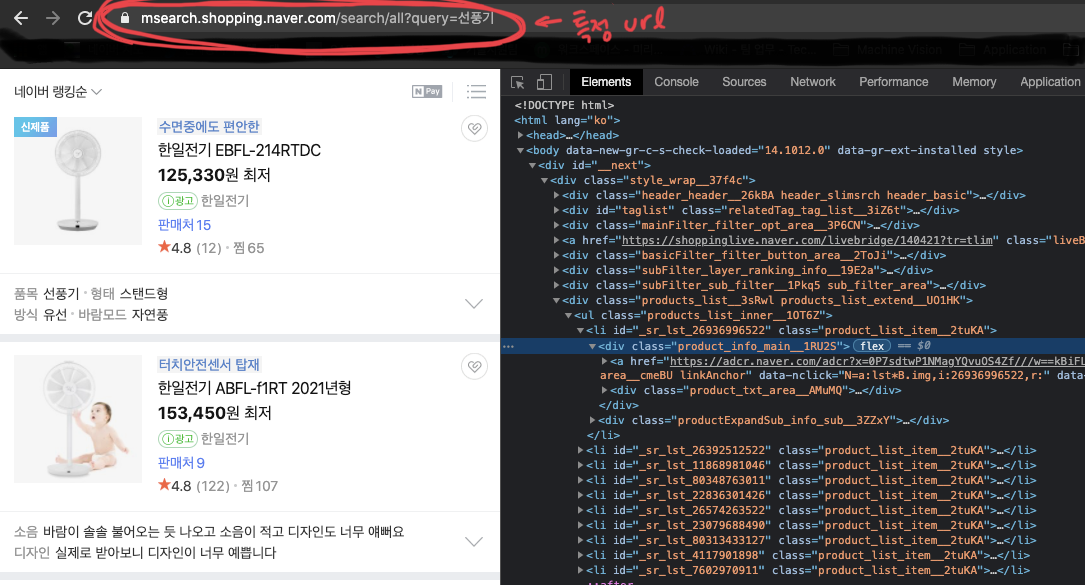Expand the productExpandSub_info_sub div node
This screenshot has width=1085, height=585.
tap(592, 420)
